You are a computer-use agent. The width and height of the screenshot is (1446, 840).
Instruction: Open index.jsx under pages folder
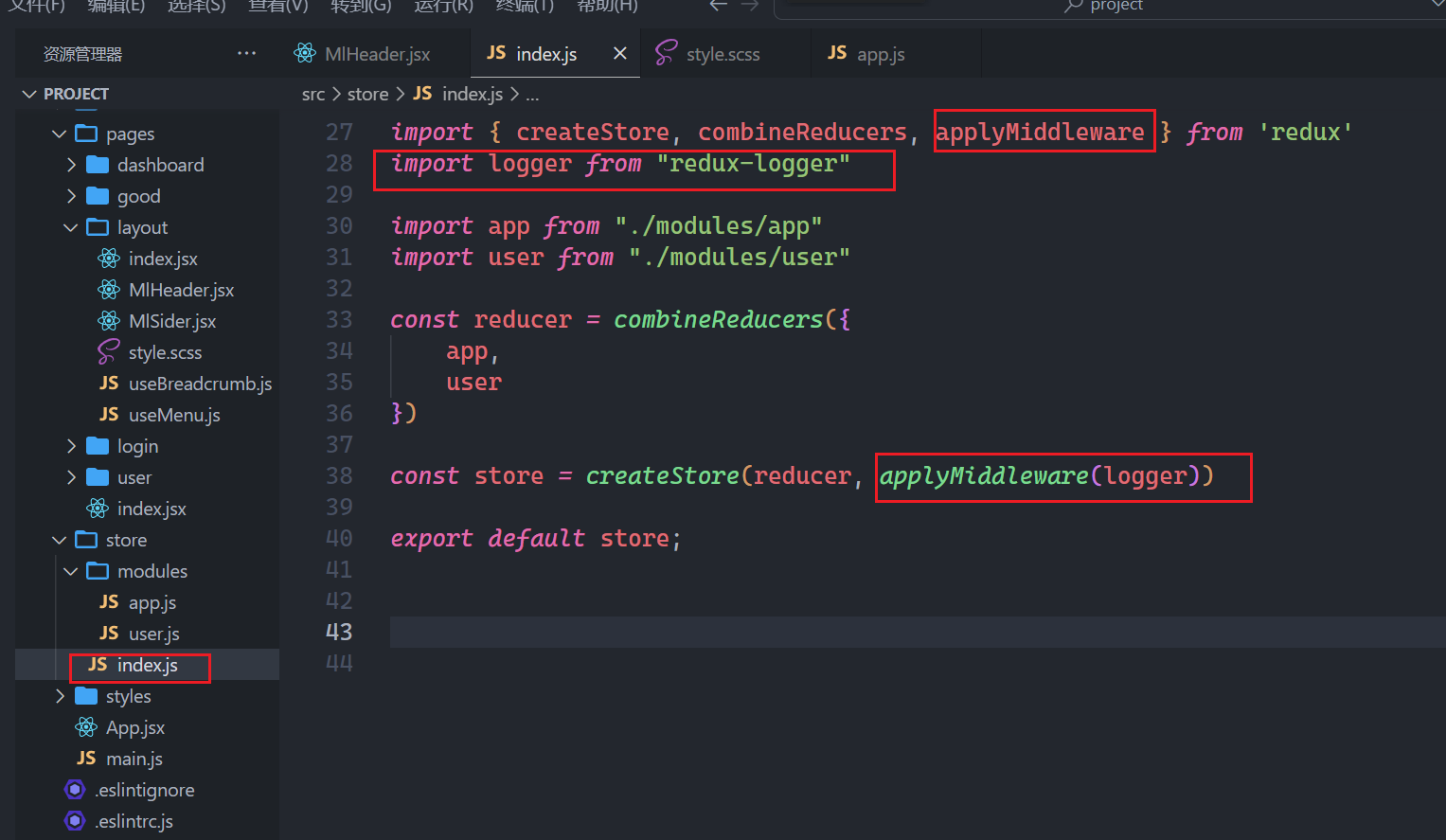click(152, 509)
